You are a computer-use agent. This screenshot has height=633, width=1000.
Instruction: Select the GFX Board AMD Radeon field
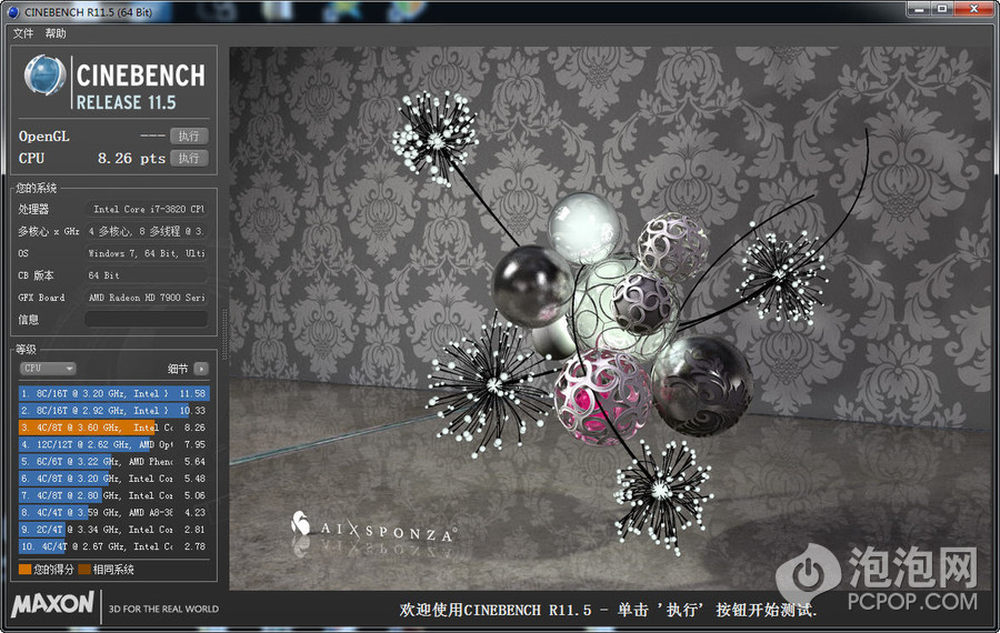[146, 297]
